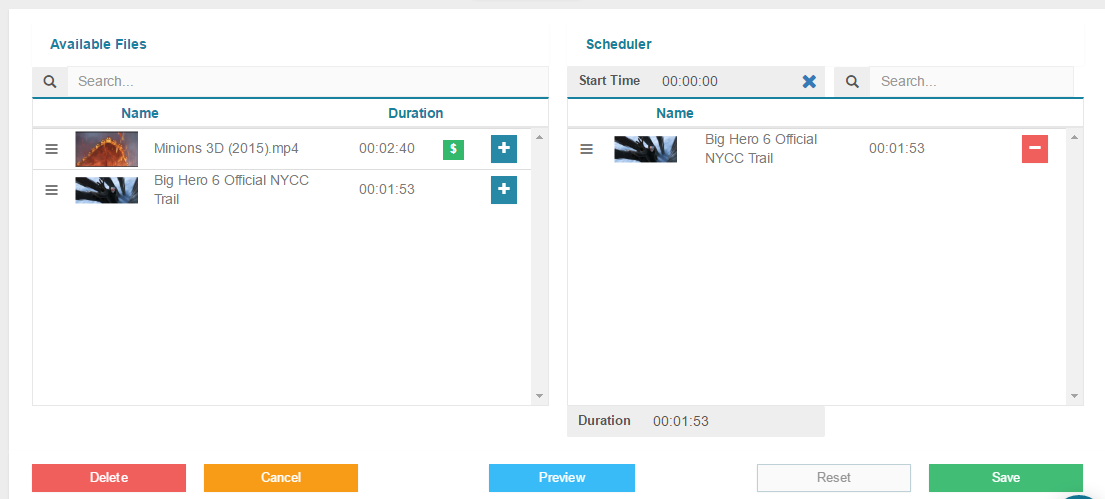Open the Preview button
1105x499 pixels.
(562, 478)
